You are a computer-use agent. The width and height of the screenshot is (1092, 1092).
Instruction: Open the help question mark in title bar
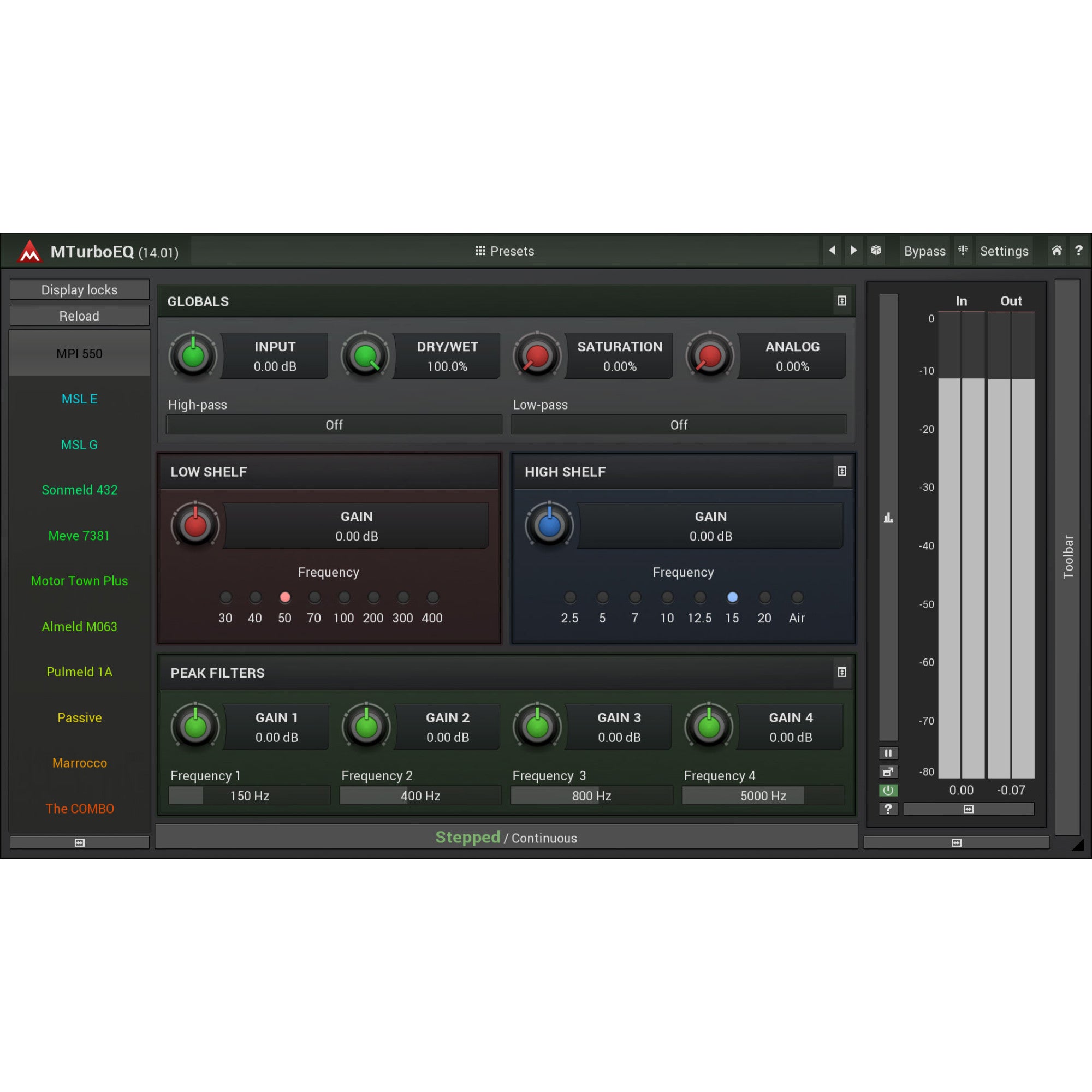1078,251
